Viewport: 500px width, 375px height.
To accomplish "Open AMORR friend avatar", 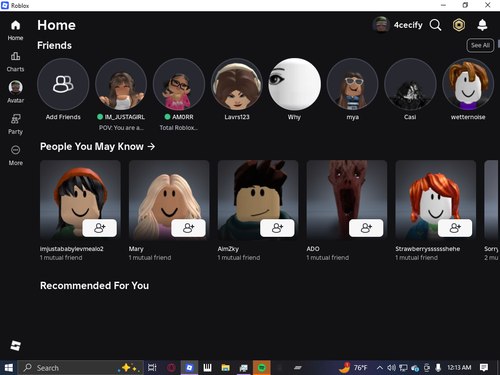I will 179,84.
